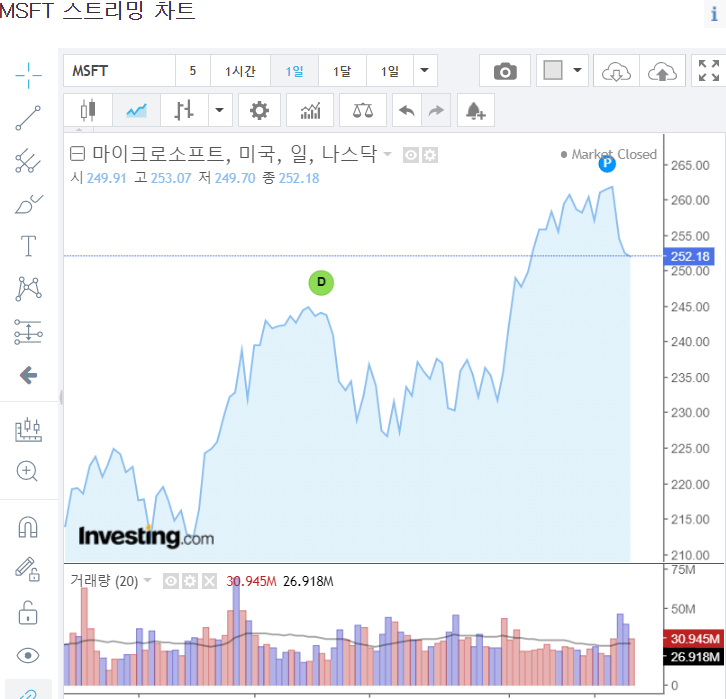Open the color theme dropdown arrow
The height and width of the screenshot is (699, 726).
pyautogui.click(x=577, y=70)
